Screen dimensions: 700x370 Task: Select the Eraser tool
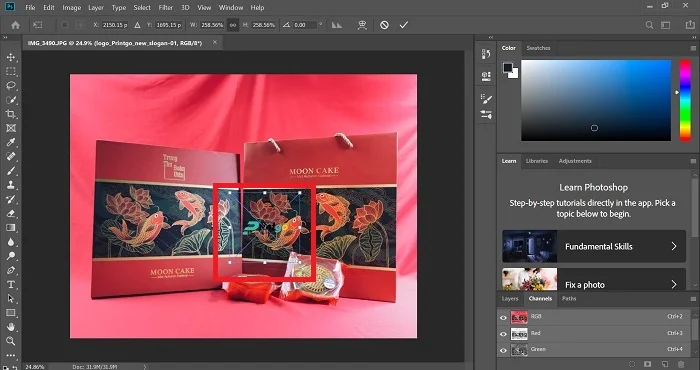(11, 213)
